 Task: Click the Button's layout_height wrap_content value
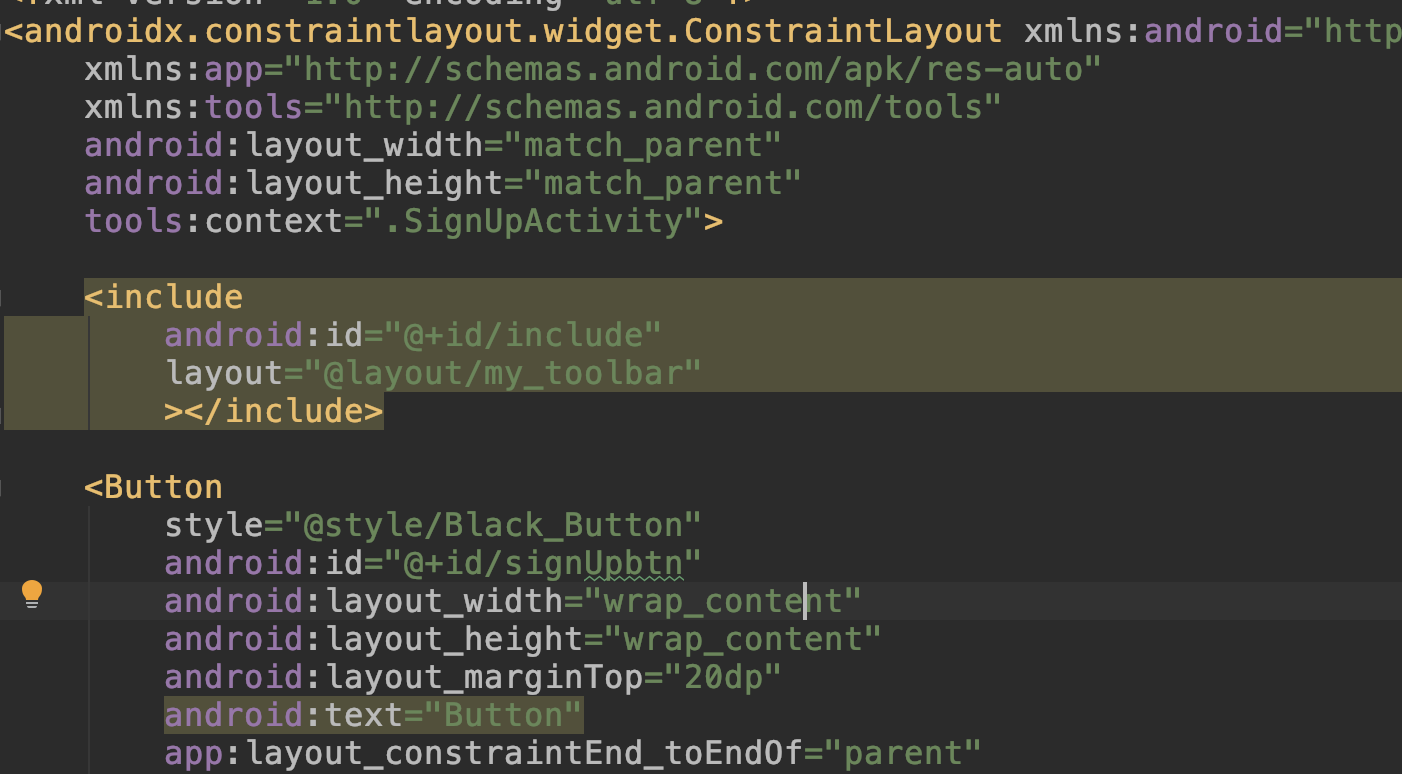pyautogui.click(x=750, y=639)
